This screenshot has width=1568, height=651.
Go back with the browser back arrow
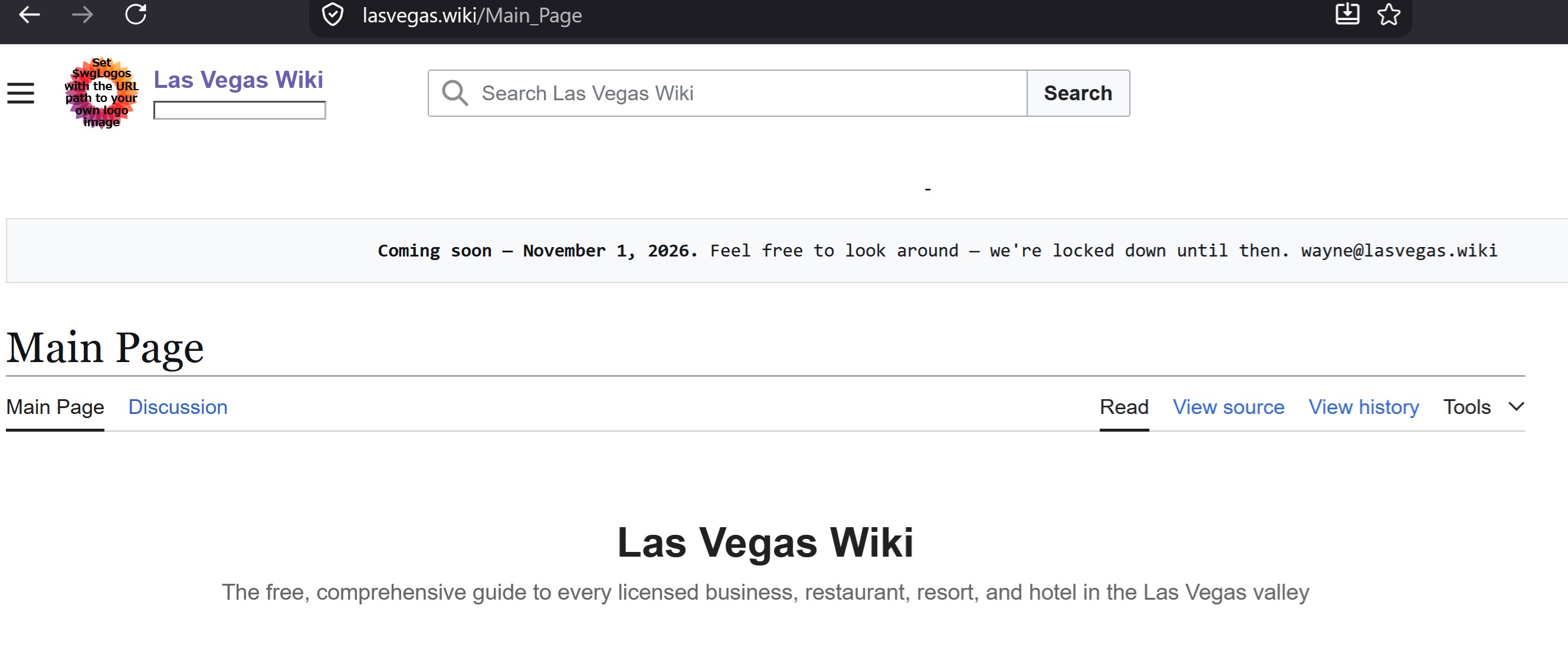(29, 15)
